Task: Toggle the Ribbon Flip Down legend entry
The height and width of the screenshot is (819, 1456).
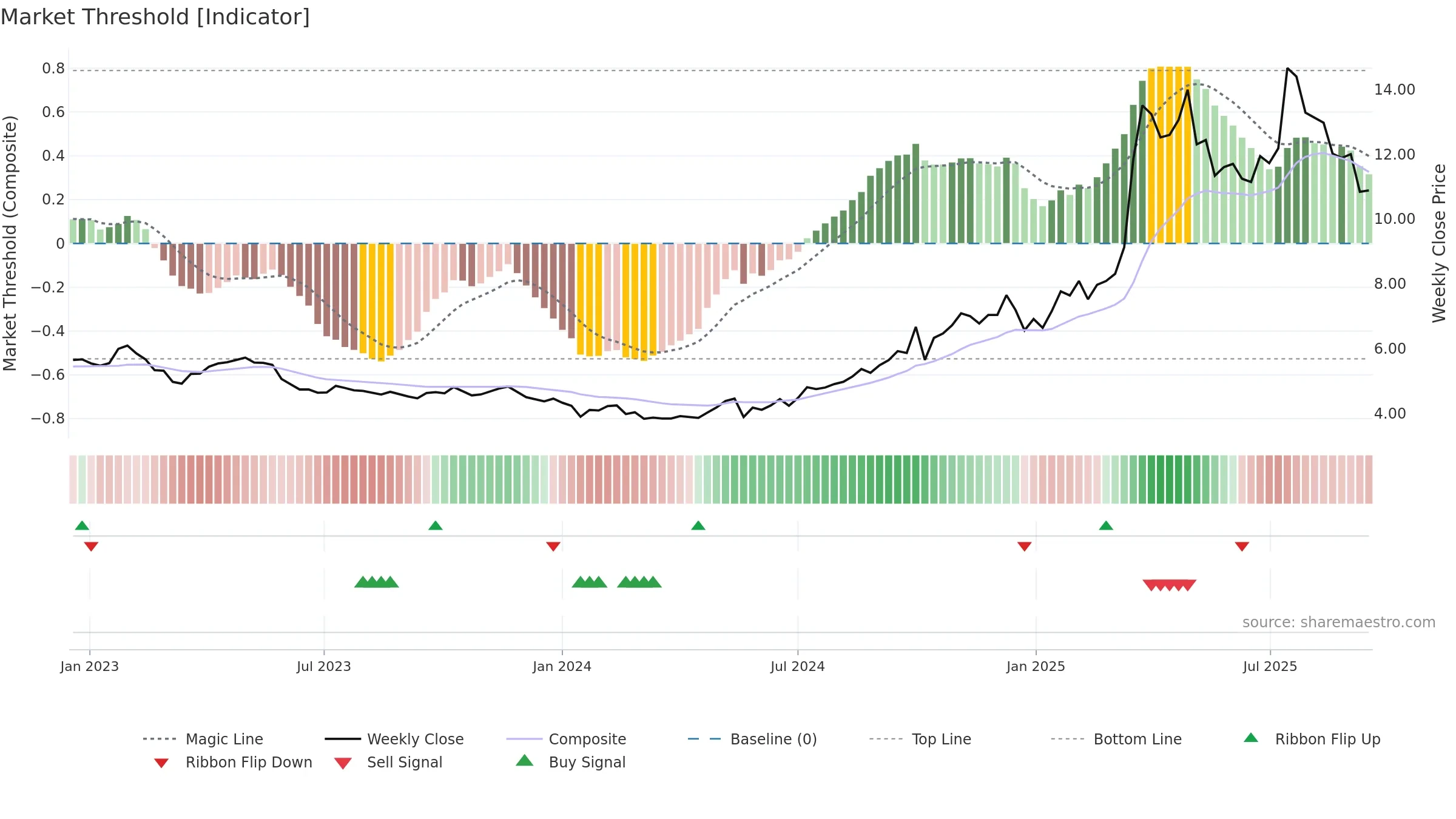Action: pyautogui.click(x=233, y=762)
